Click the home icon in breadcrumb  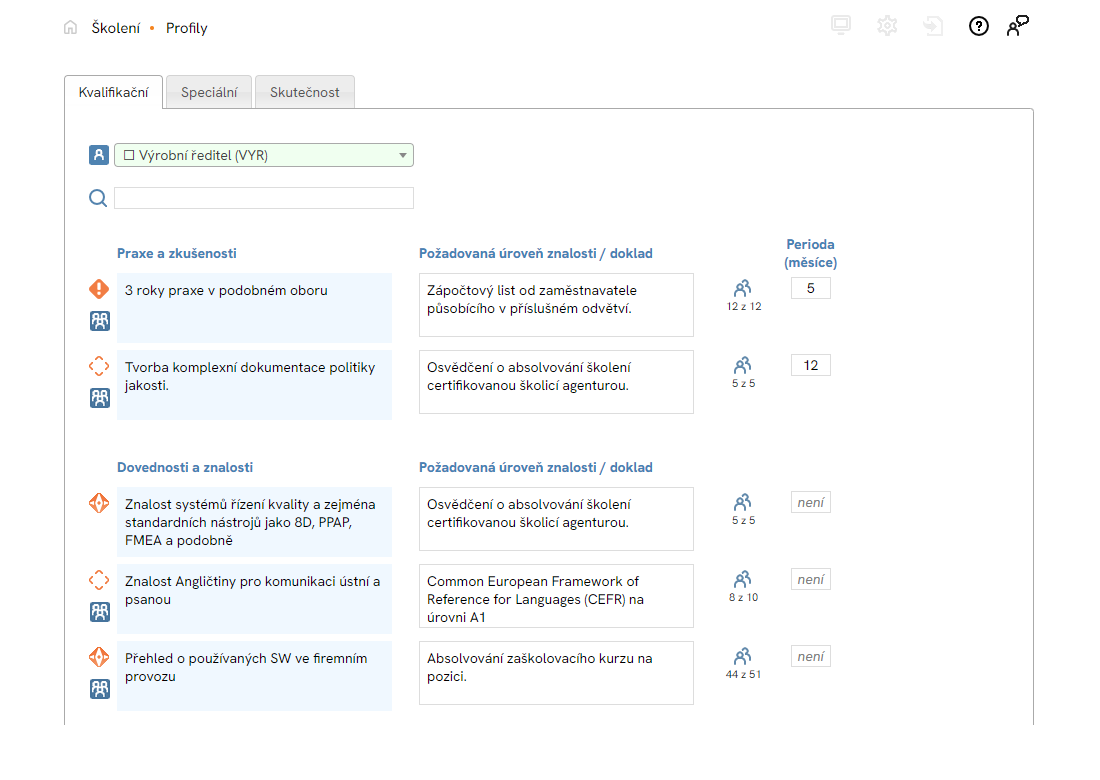(x=70, y=28)
